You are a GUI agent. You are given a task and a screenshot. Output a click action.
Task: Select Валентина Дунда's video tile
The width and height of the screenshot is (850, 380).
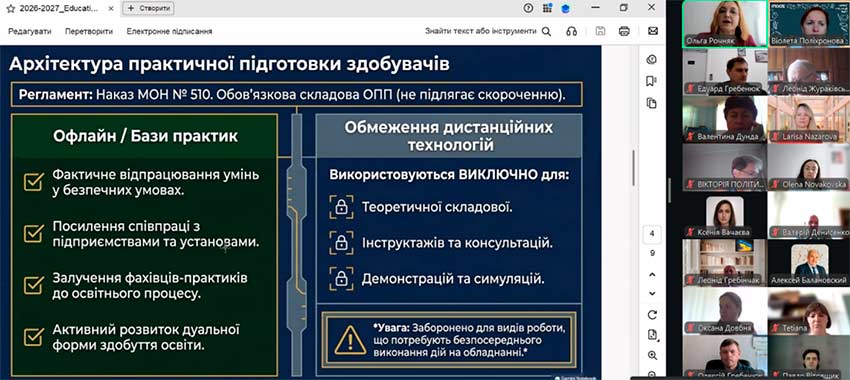(725, 119)
